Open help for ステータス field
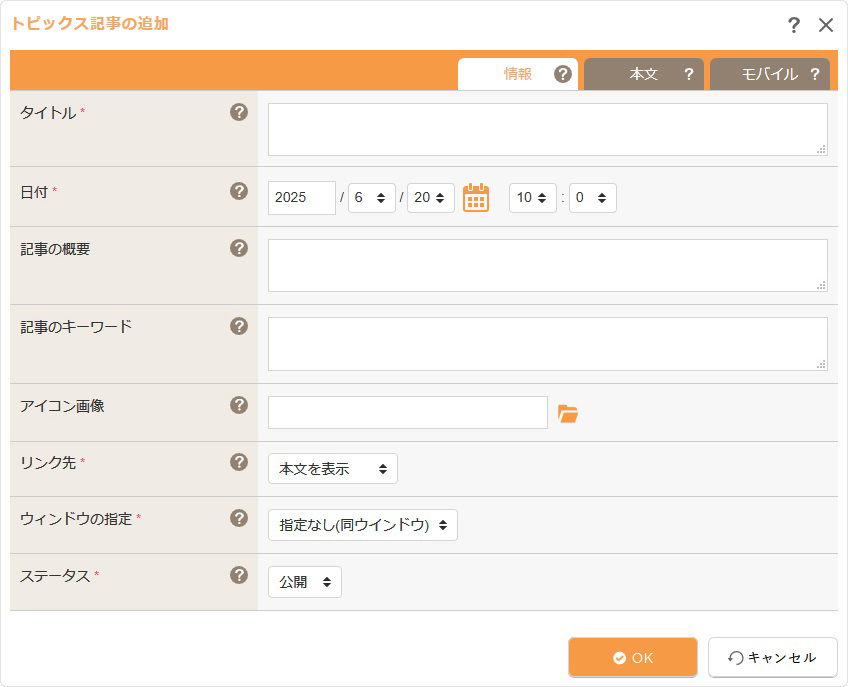848x687 pixels. (239, 575)
